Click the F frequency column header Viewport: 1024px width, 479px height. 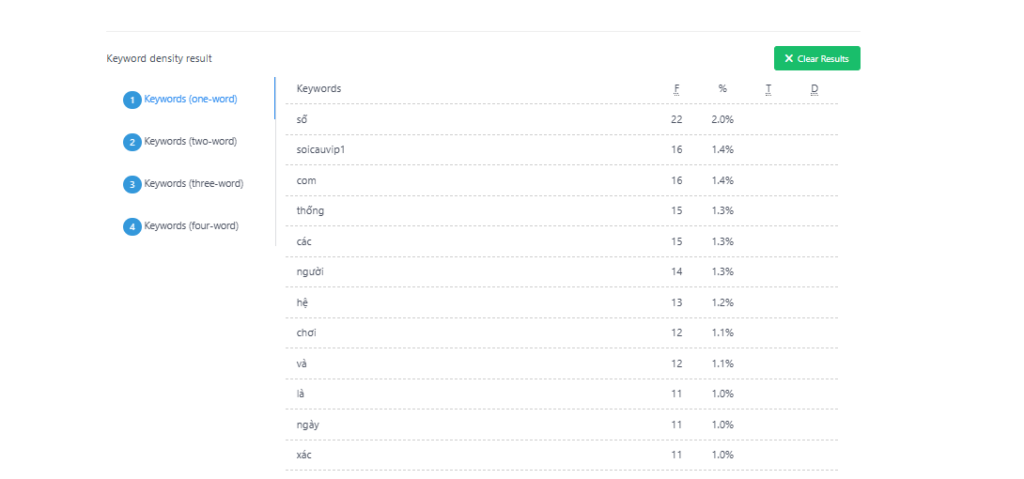coord(677,89)
